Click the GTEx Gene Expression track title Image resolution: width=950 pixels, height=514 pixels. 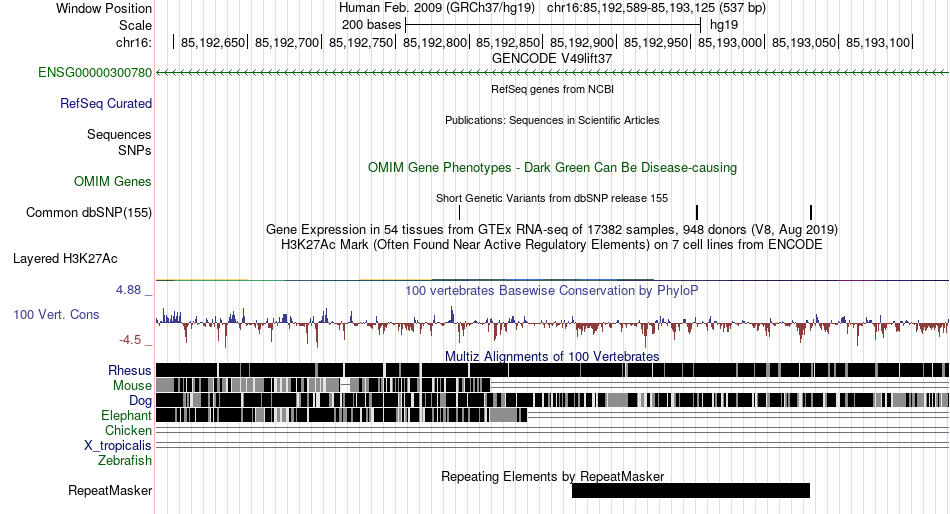[552, 230]
